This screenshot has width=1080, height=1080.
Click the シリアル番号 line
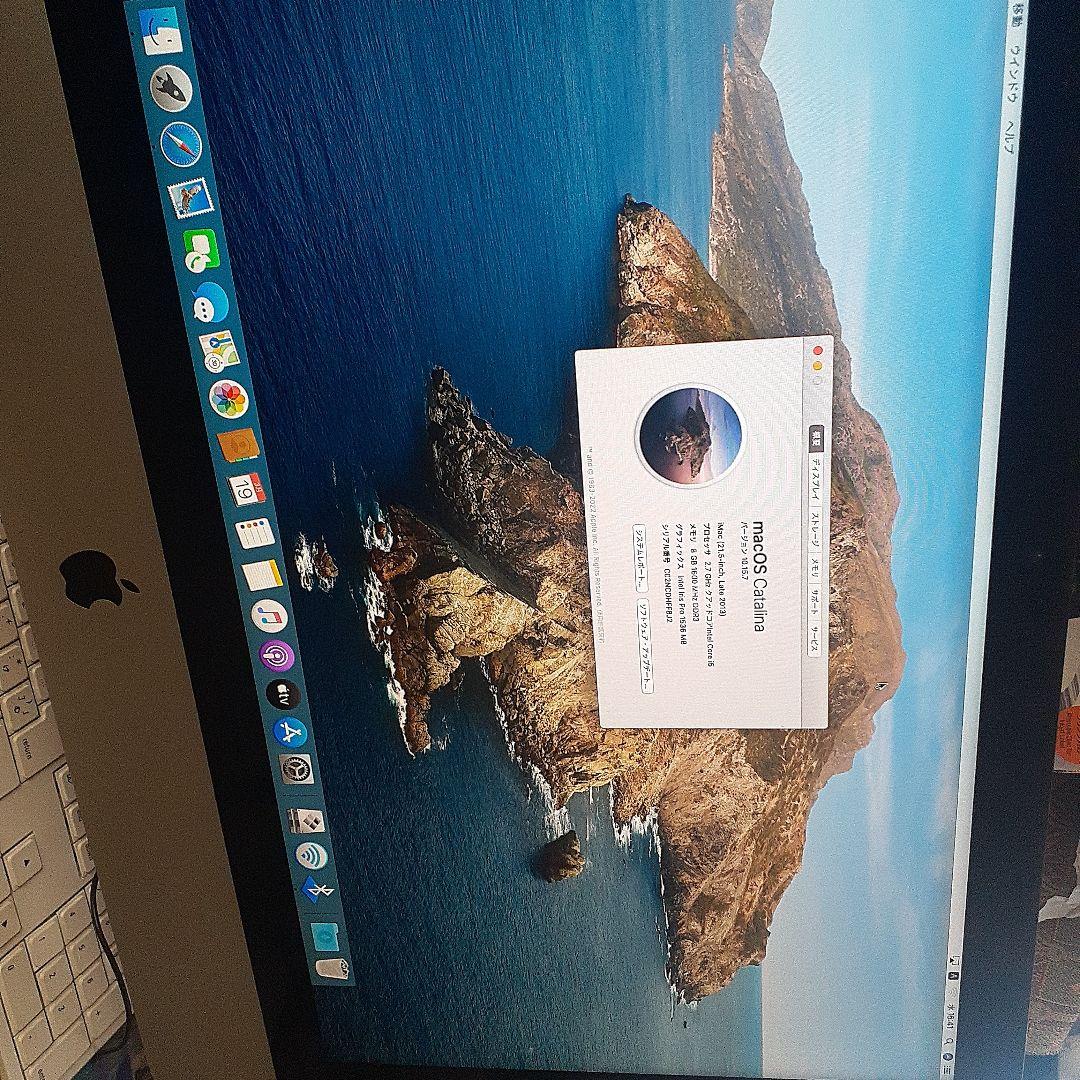667,574
